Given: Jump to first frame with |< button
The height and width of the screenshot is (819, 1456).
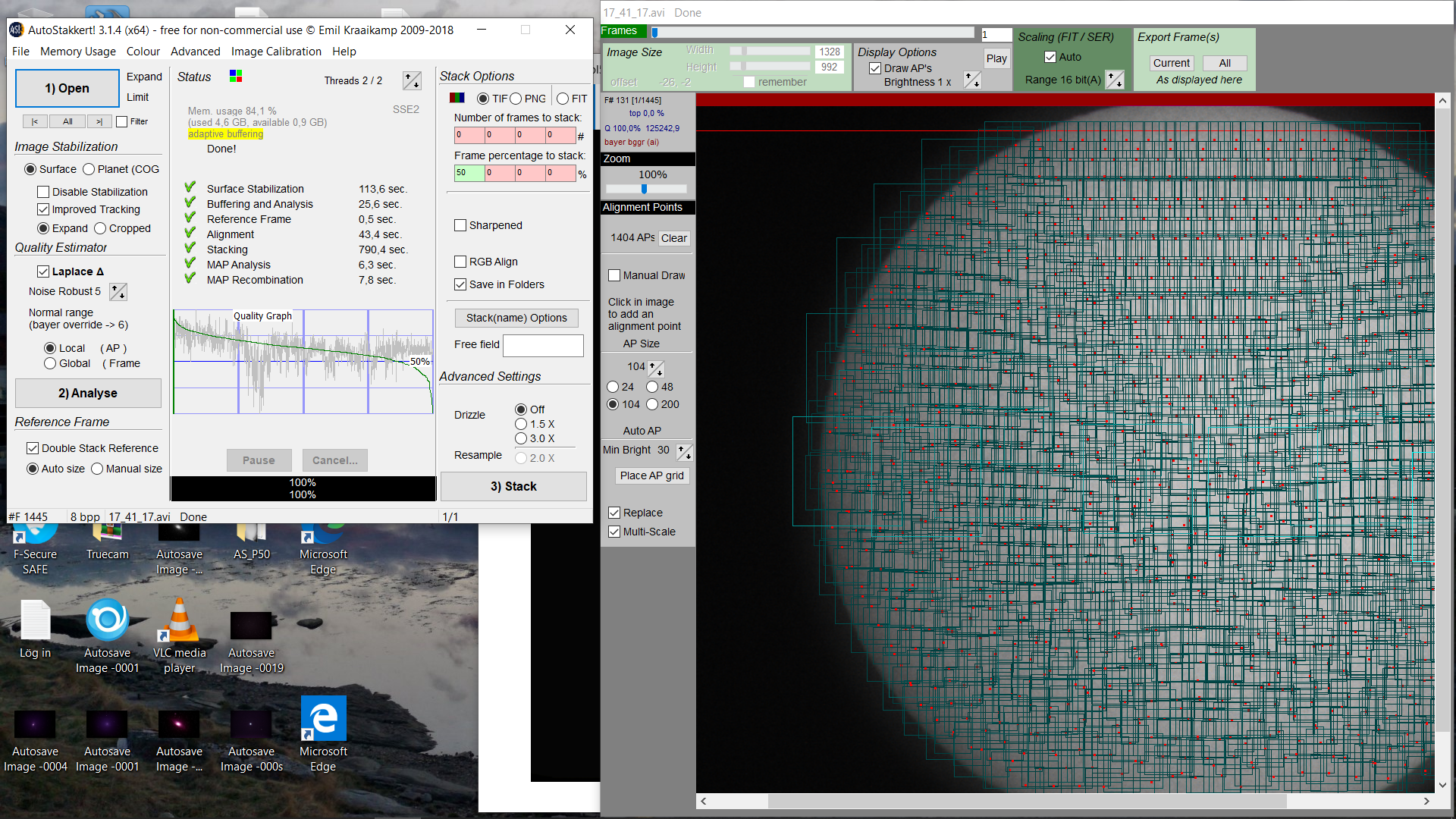Looking at the screenshot, I should pyautogui.click(x=35, y=121).
